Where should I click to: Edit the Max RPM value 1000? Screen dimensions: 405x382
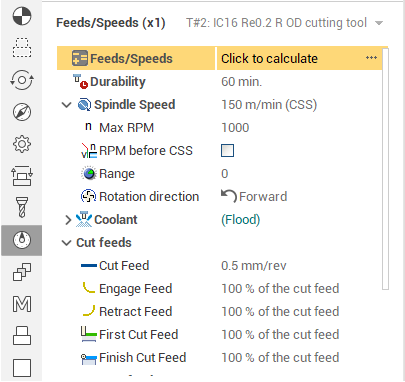pyautogui.click(x=235, y=128)
